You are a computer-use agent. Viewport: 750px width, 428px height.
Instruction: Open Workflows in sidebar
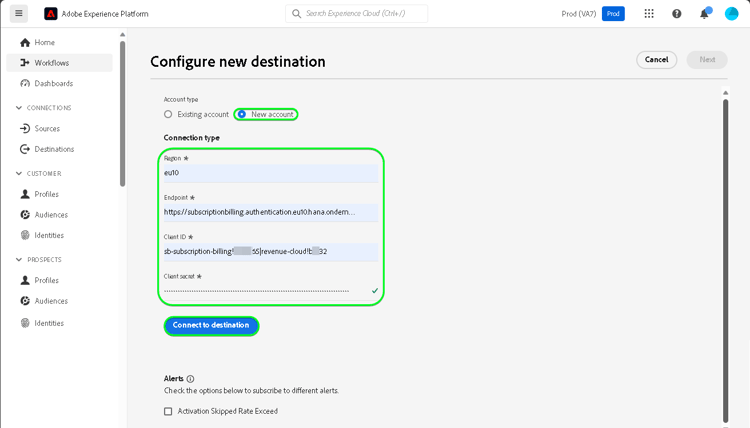coord(59,63)
